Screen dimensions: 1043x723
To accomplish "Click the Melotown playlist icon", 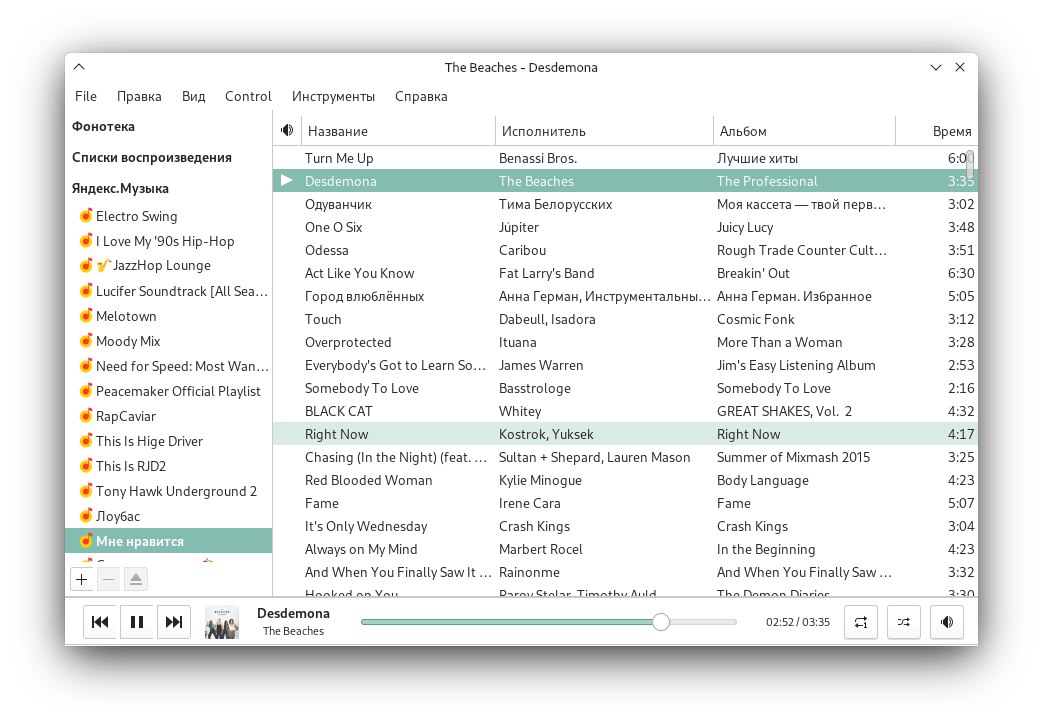I will click(x=86, y=316).
